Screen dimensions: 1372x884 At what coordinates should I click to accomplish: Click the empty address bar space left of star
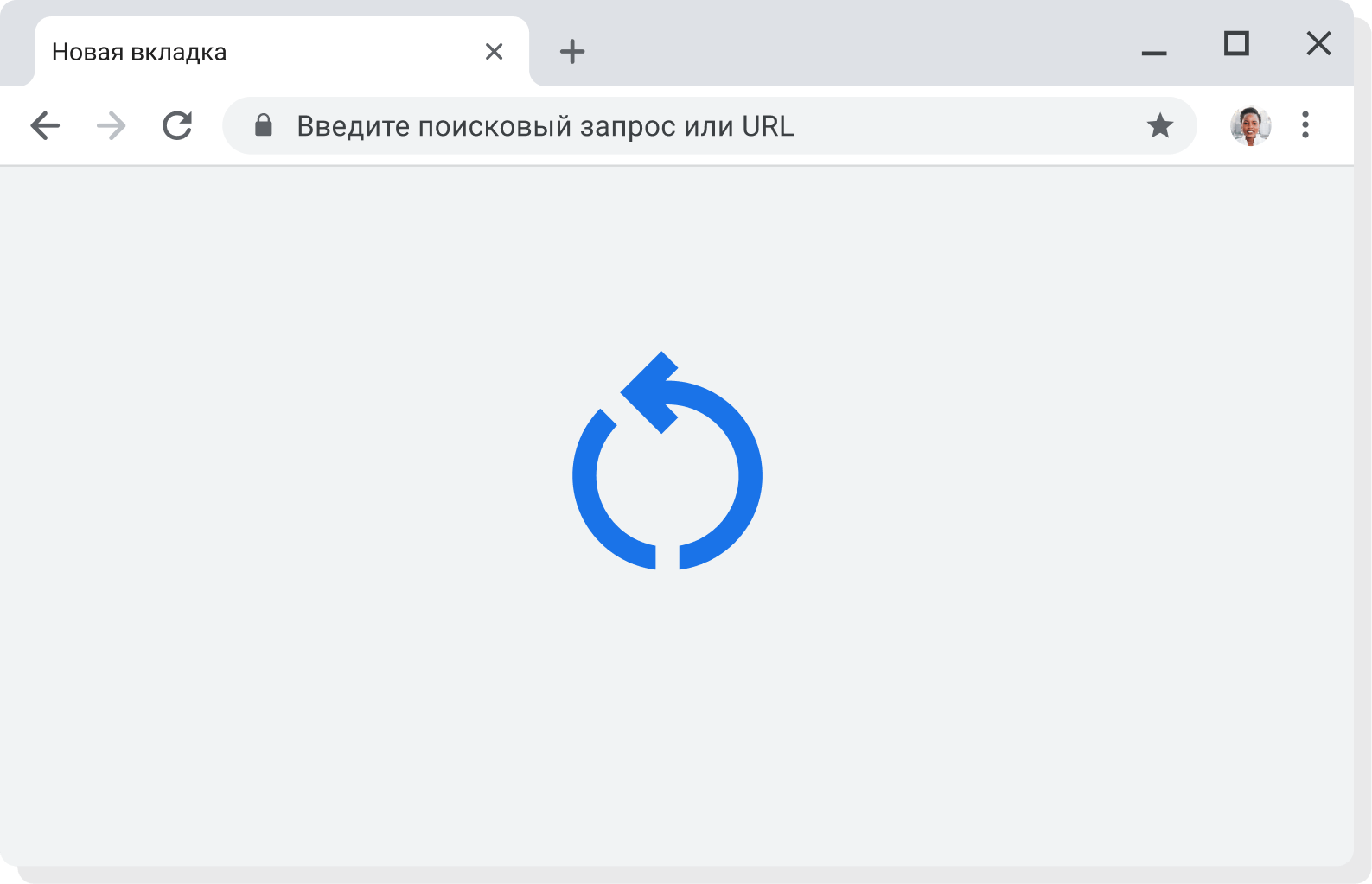pyautogui.click(x=968, y=126)
